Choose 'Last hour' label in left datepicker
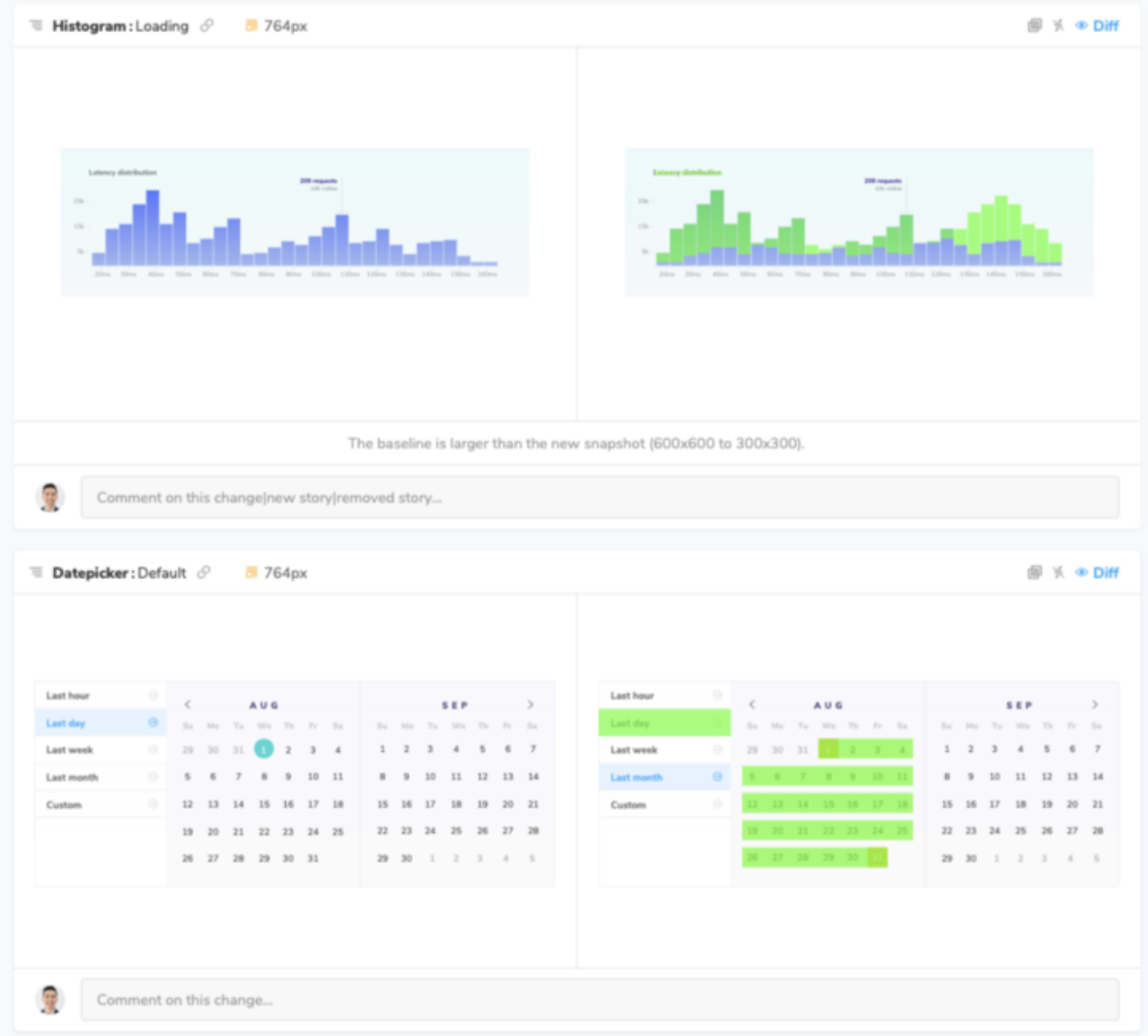 click(x=68, y=696)
